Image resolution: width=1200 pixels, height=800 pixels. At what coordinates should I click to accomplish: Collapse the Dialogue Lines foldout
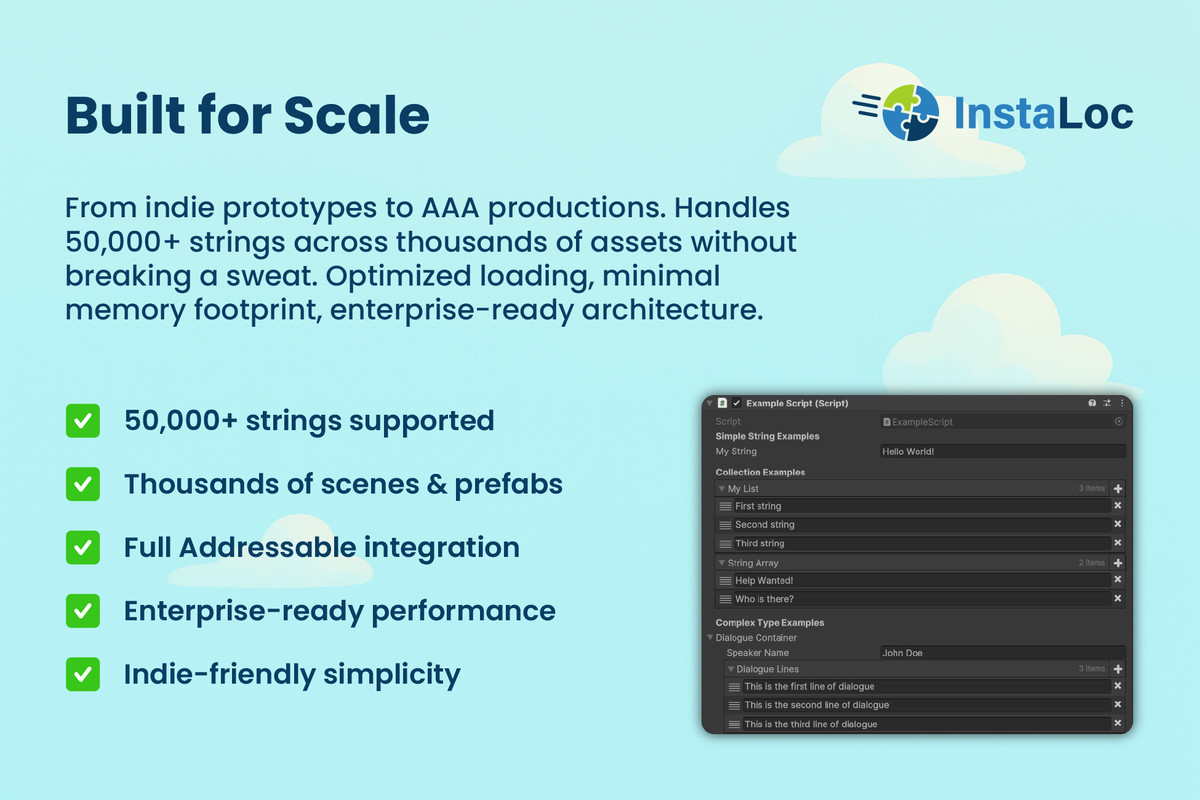[731, 669]
